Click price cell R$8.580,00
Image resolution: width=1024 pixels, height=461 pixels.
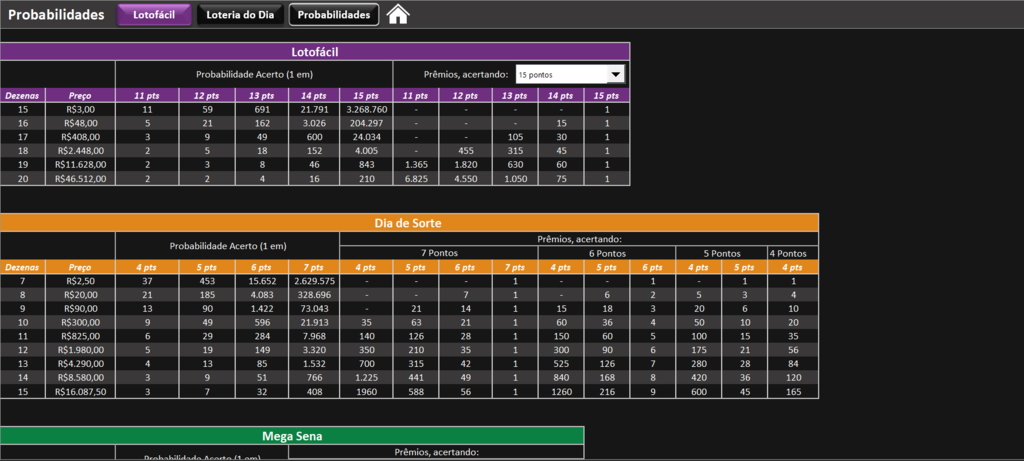click(80, 377)
